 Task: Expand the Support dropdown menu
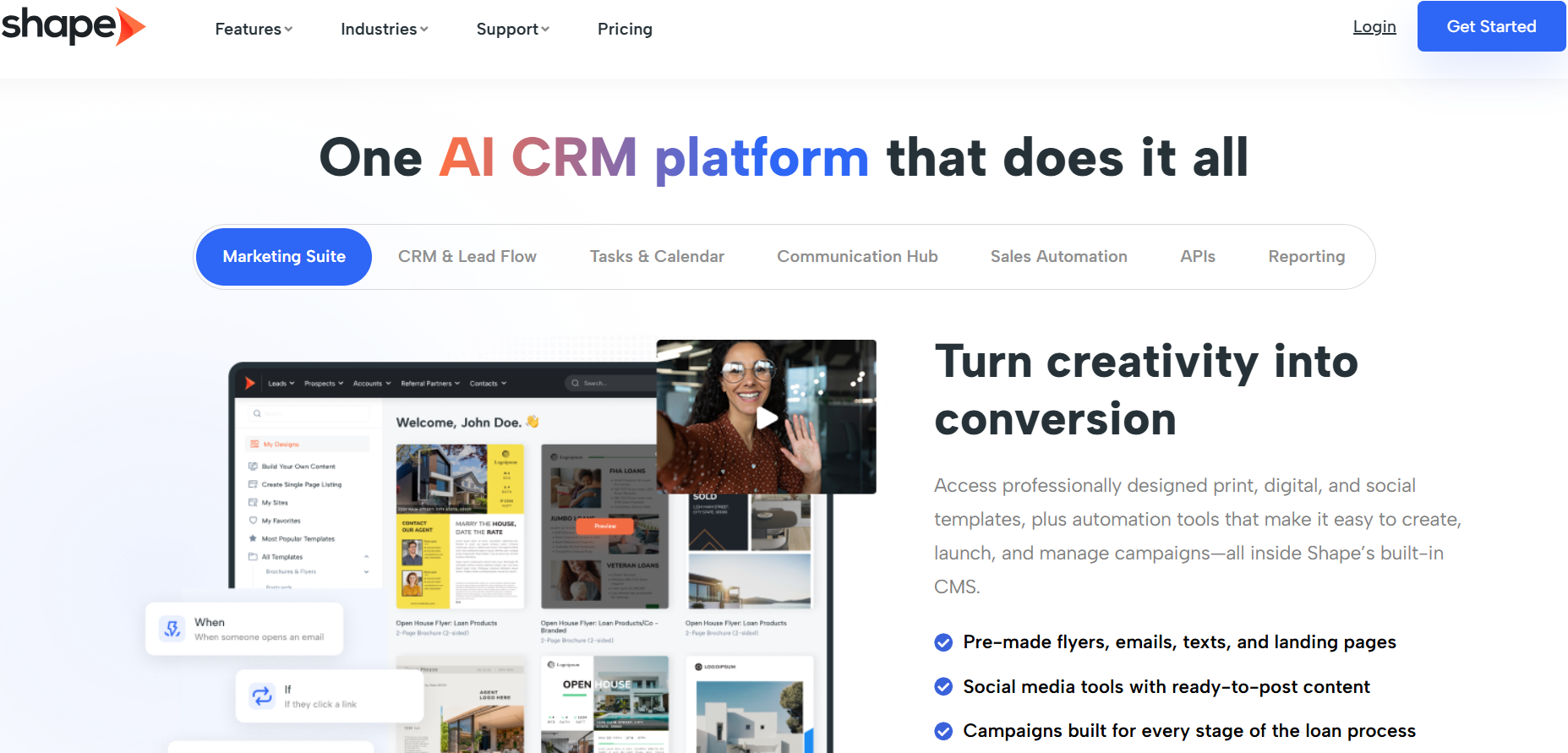512,29
